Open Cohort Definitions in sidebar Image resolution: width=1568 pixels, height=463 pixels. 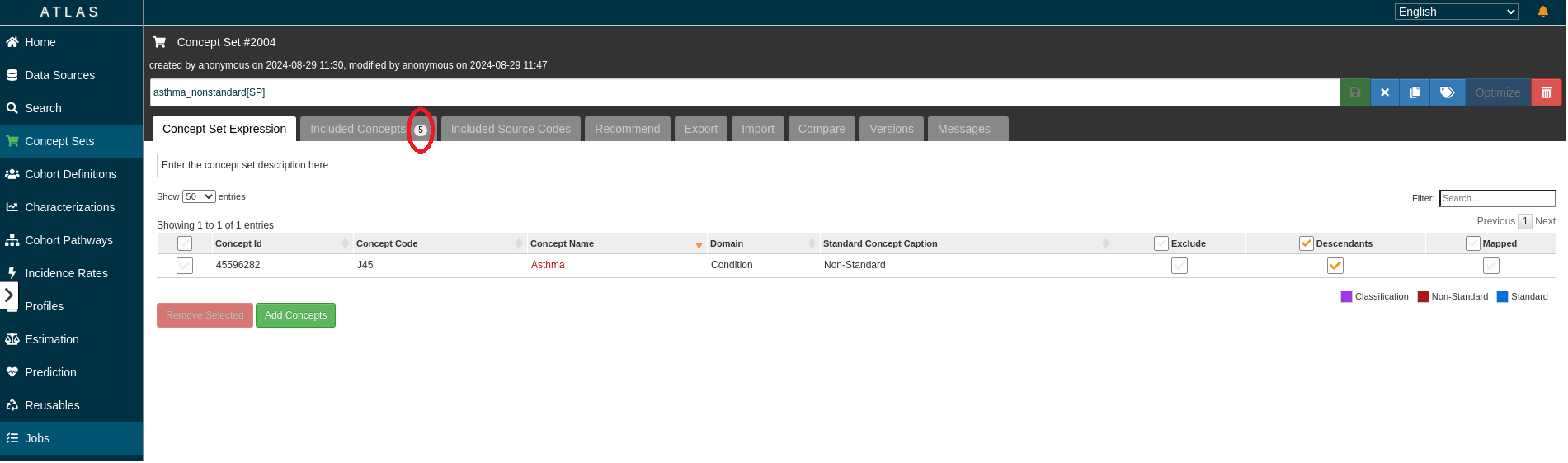tap(71, 174)
